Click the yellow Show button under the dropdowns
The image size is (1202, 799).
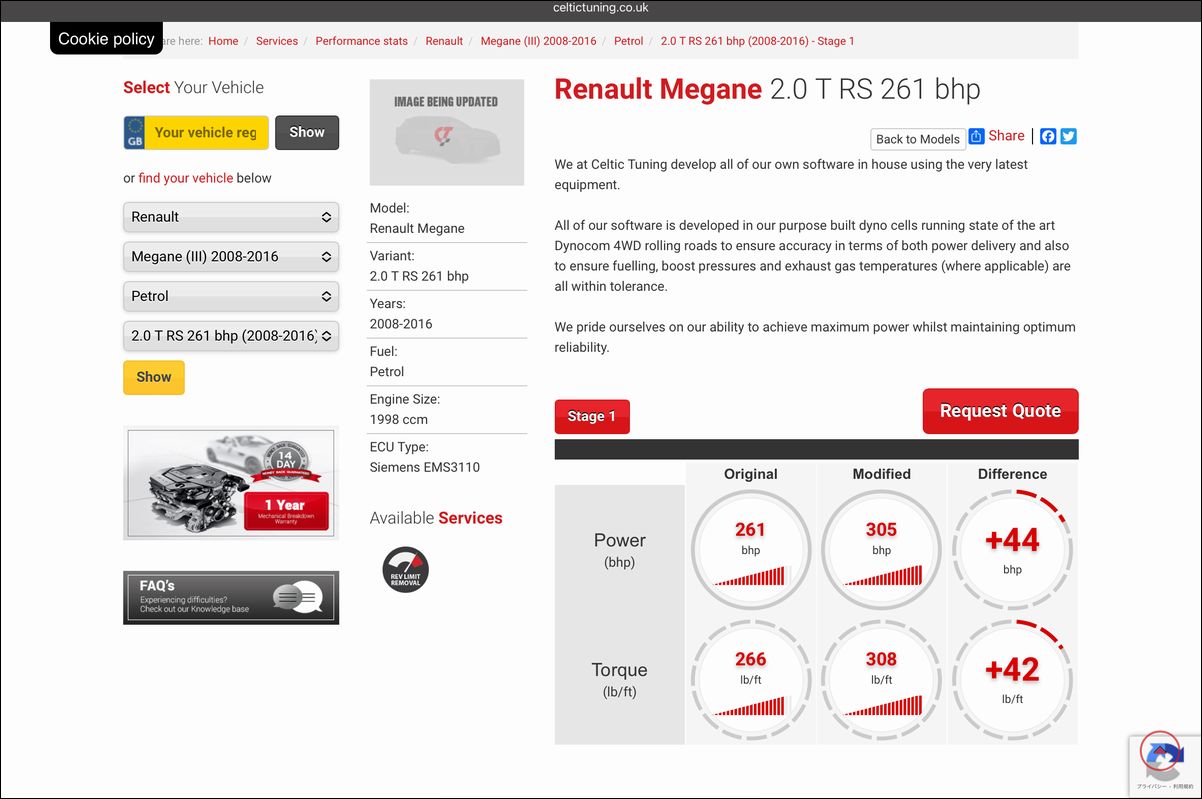154,377
